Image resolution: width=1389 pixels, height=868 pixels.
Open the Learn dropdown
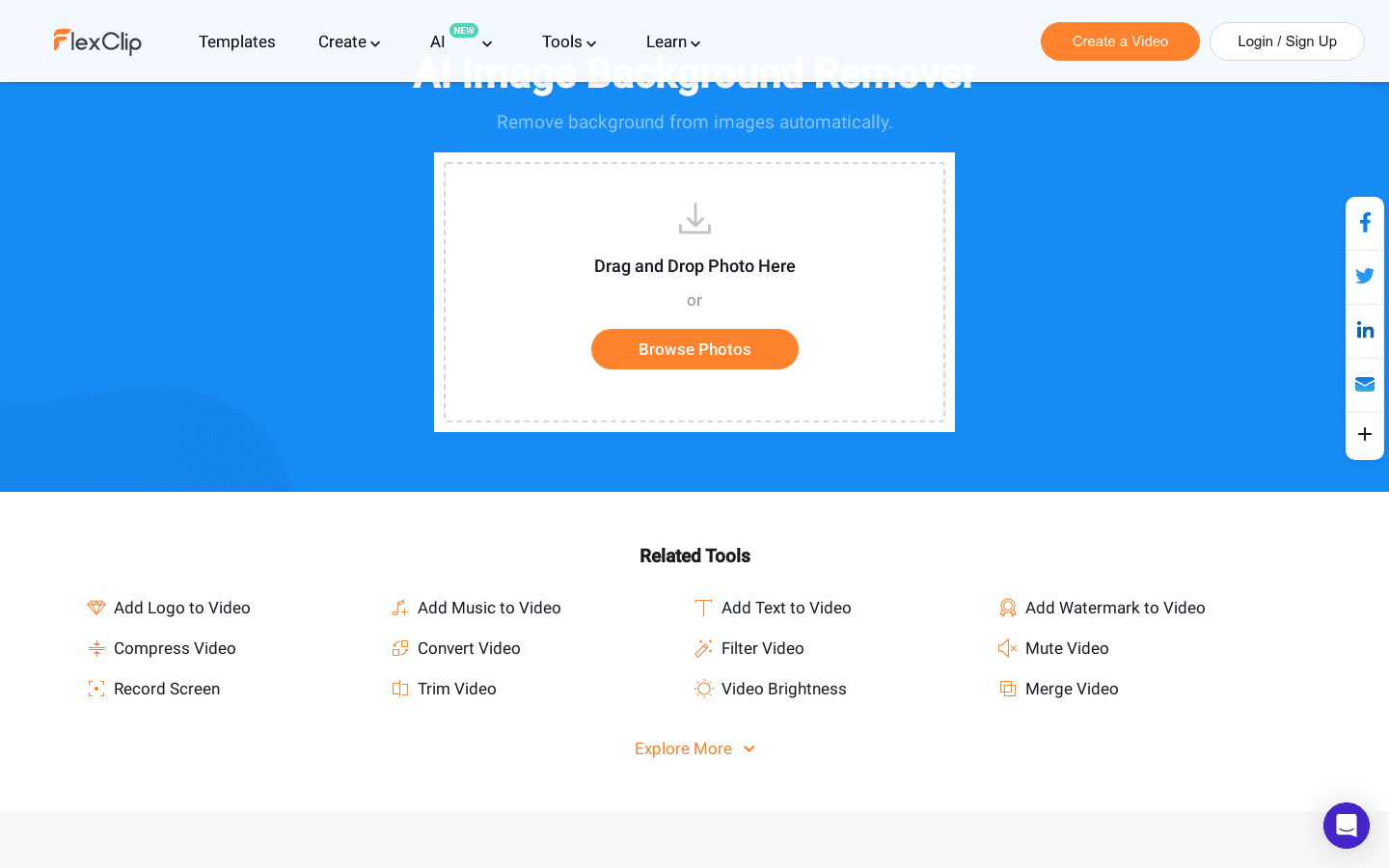point(672,41)
